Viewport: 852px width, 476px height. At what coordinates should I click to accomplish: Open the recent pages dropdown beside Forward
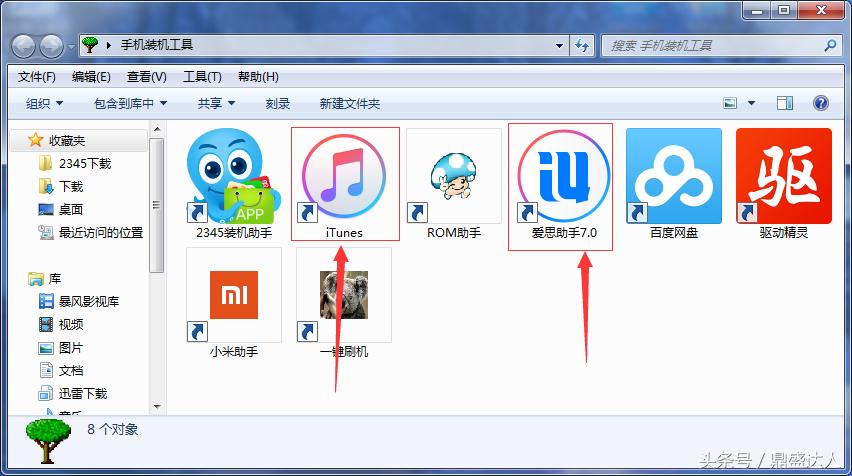[x=71, y=46]
